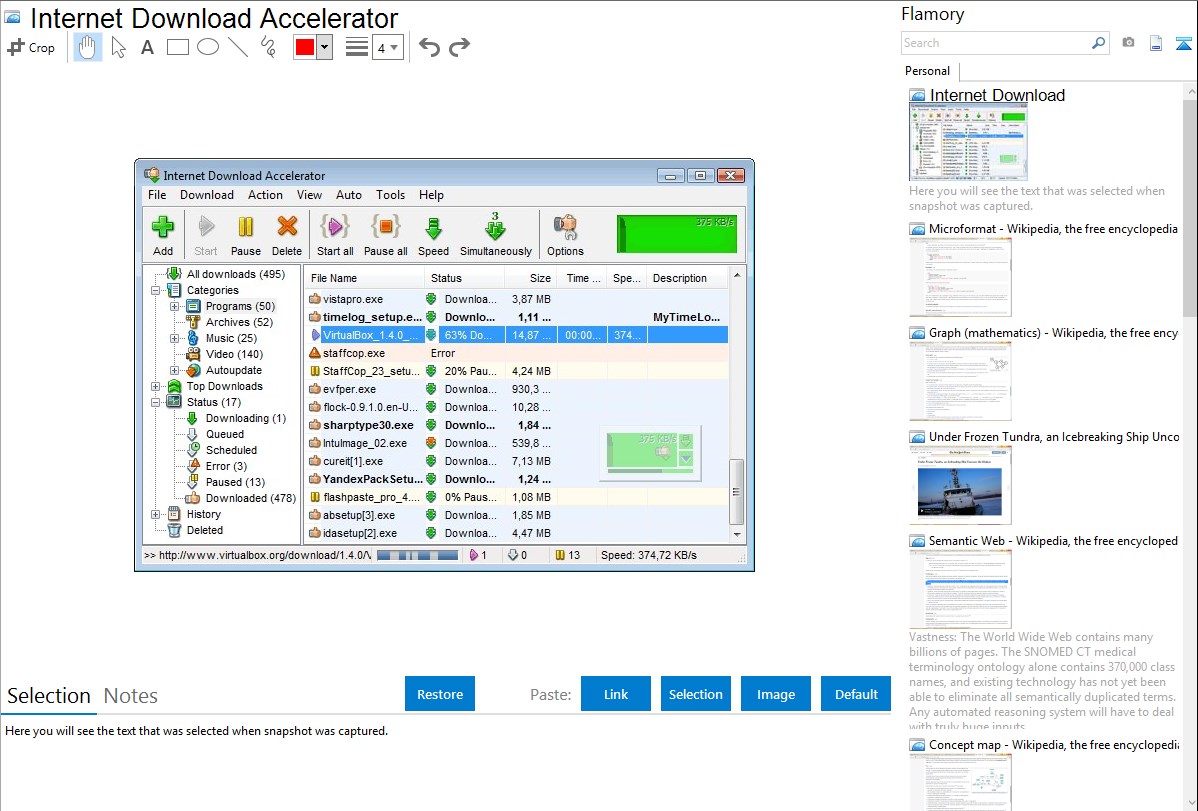Screen dimensions: 1198x811
Task: Open the line width dropdown showing 4
Action: [x=387, y=47]
